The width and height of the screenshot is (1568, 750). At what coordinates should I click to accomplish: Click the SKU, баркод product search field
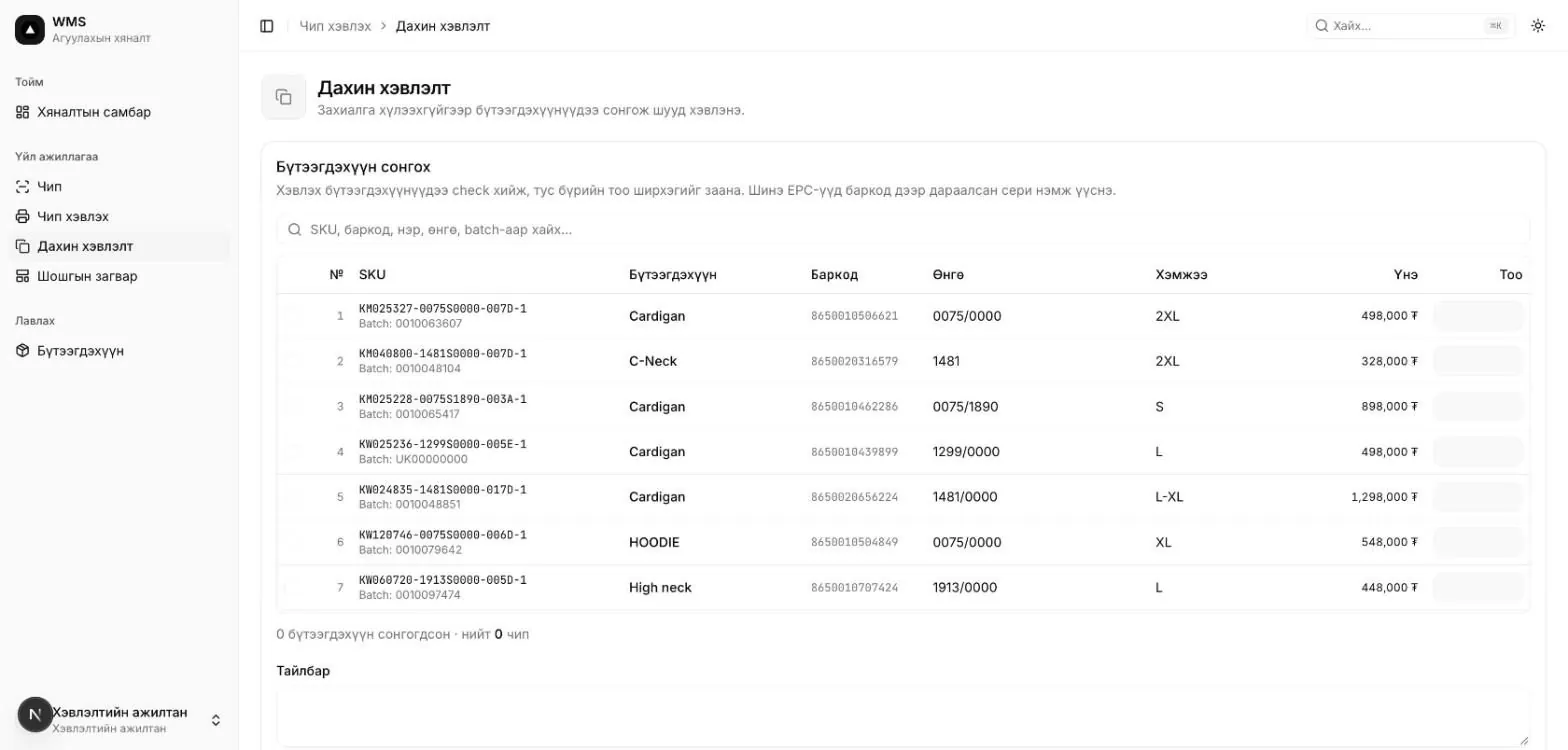pyautogui.click(x=903, y=230)
